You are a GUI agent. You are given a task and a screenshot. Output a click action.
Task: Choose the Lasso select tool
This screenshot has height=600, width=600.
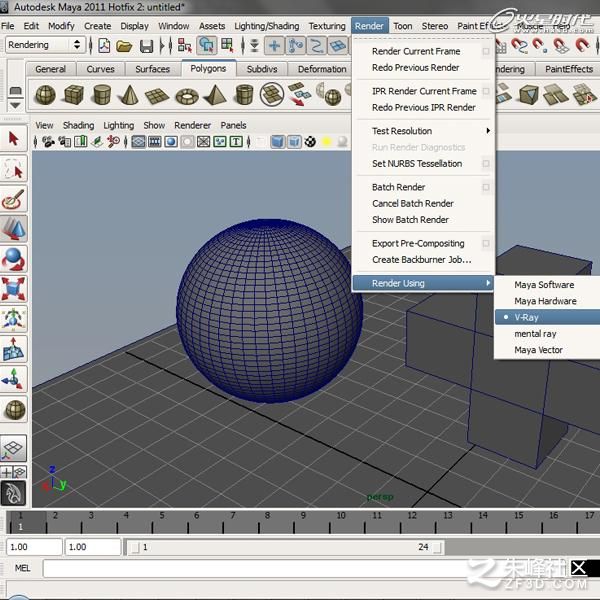[x=14, y=169]
